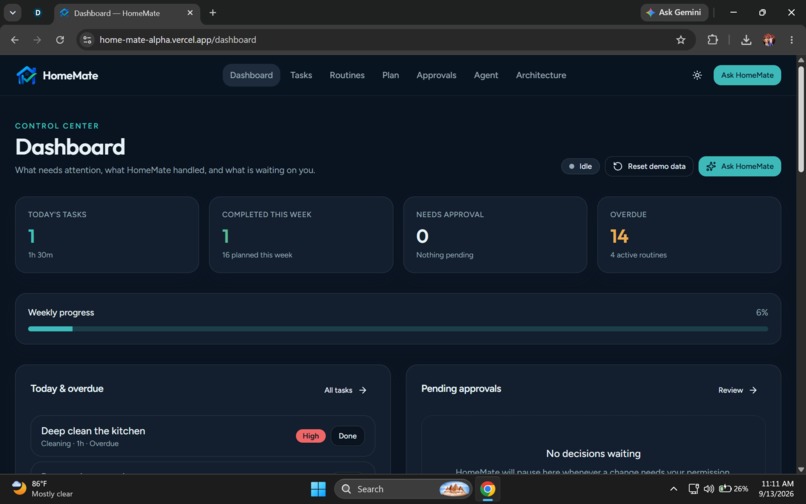806x504 pixels.
Task: Open Chrome from the taskbar
Action: click(487, 489)
